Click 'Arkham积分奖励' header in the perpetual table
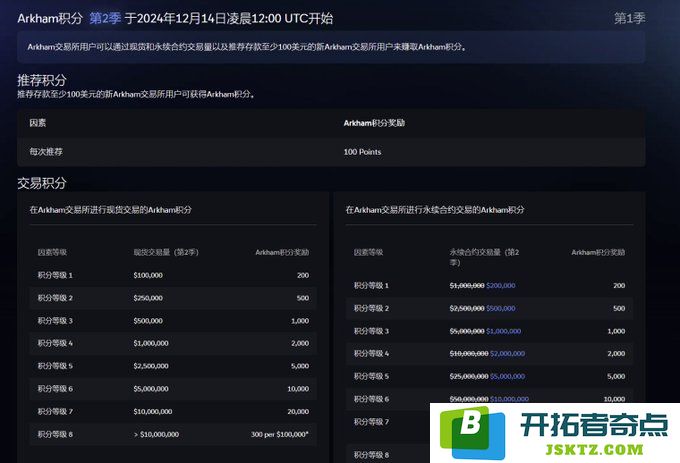 598,252
